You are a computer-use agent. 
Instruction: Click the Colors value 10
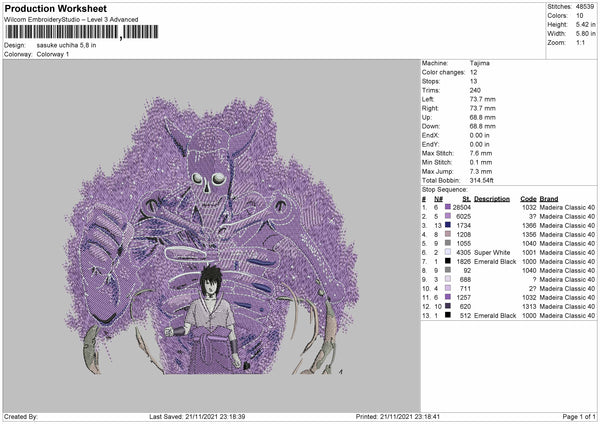pyautogui.click(x=579, y=16)
